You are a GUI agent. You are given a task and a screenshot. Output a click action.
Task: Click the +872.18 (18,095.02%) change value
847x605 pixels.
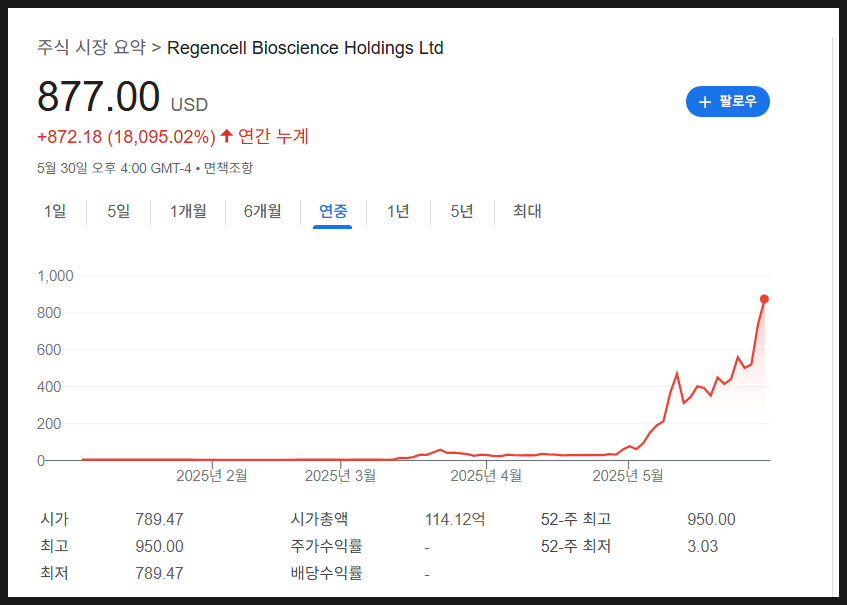click(x=126, y=137)
